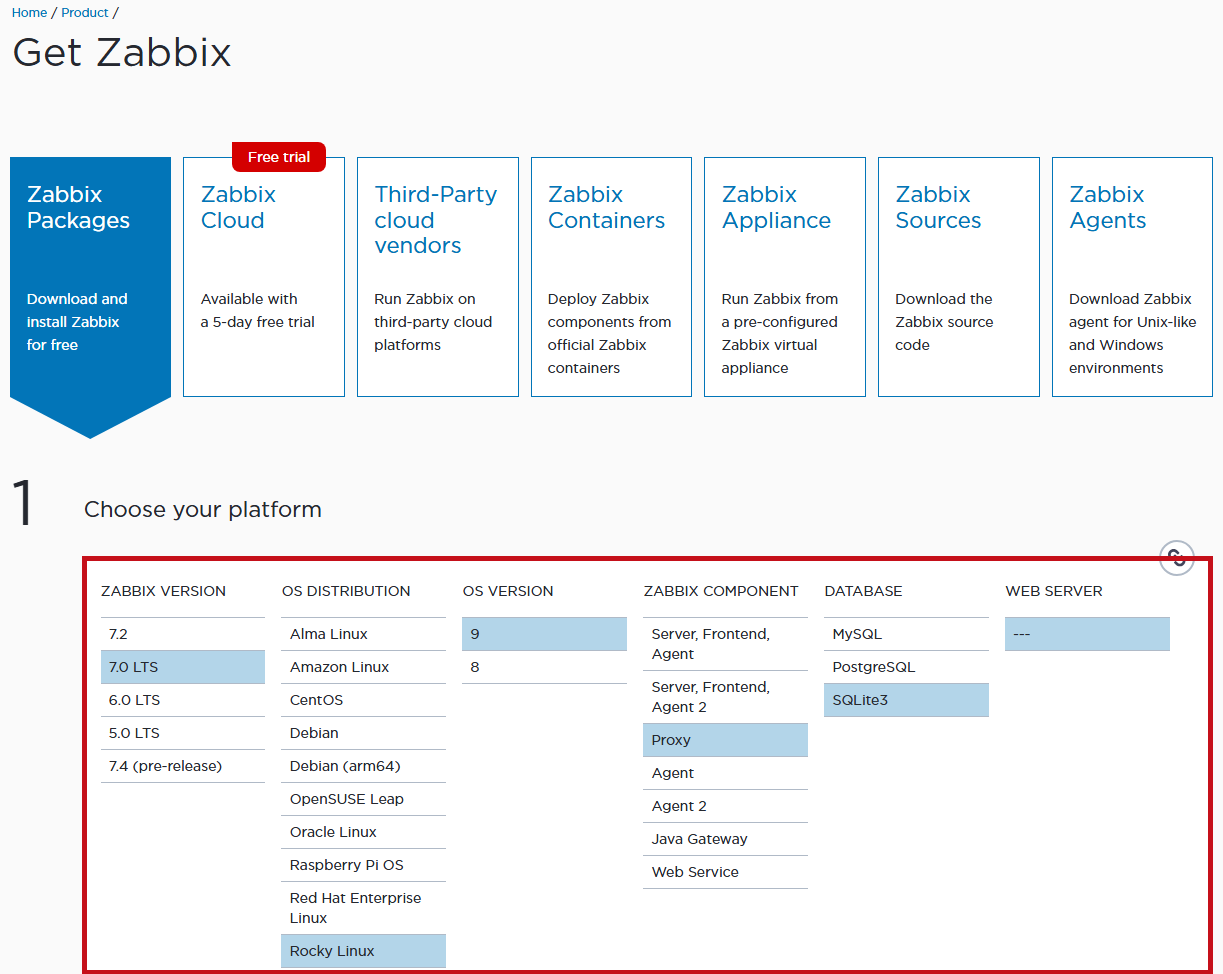Screen dimensions: 1223x974
Task: Click the copy link icon near the platform table
Action: point(1177,558)
